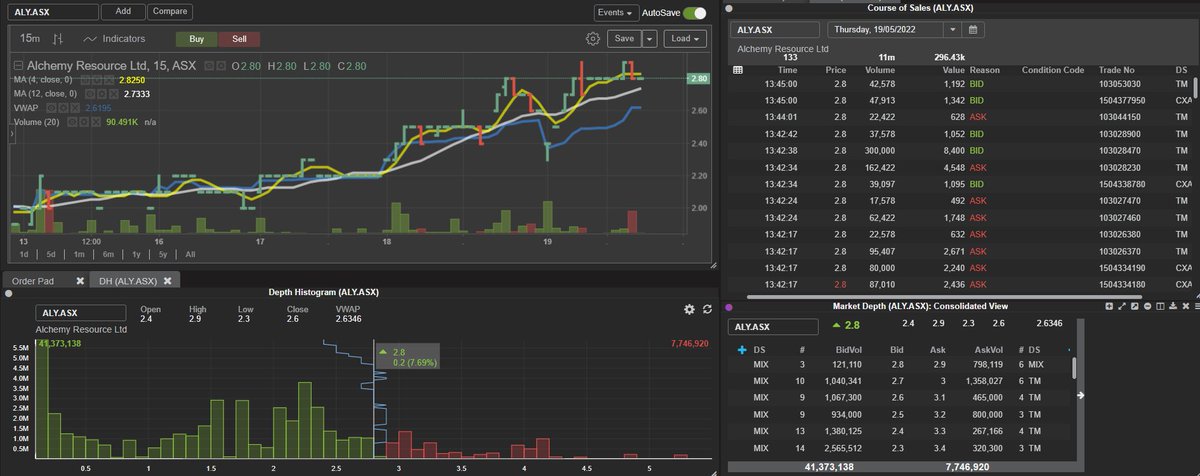Remove the MA (4, close, 0) indicator
The image size is (1200, 476).
coord(109,80)
